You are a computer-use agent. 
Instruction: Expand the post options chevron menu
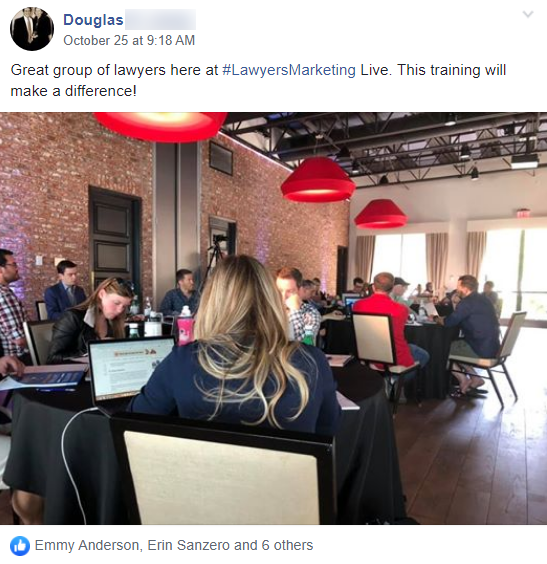tap(528, 14)
